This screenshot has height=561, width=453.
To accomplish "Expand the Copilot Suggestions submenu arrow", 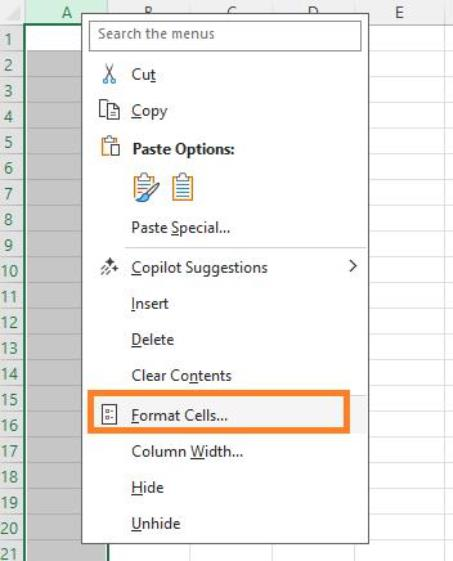I will tap(353, 266).
